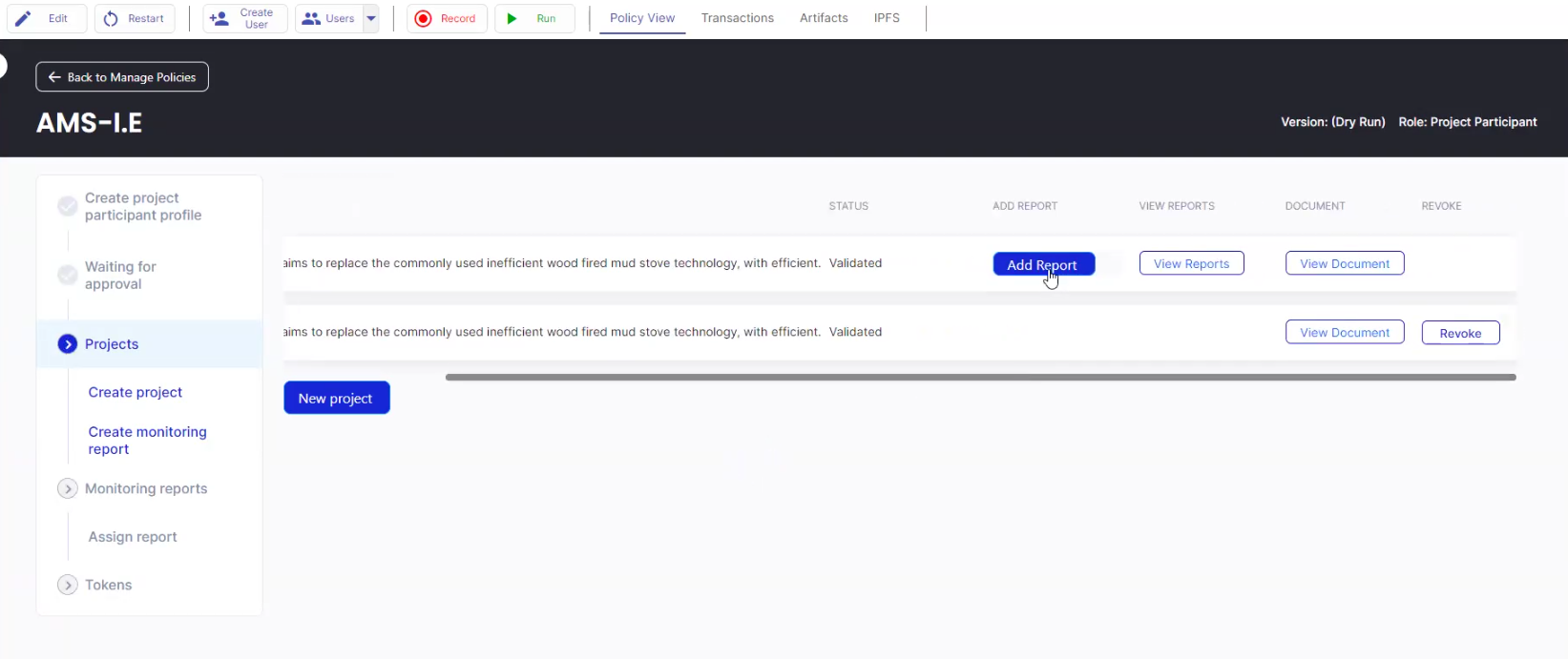Screen dimensions: 1568x659
Task: Click the Projects step chevron icon
Action: point(68,344)
